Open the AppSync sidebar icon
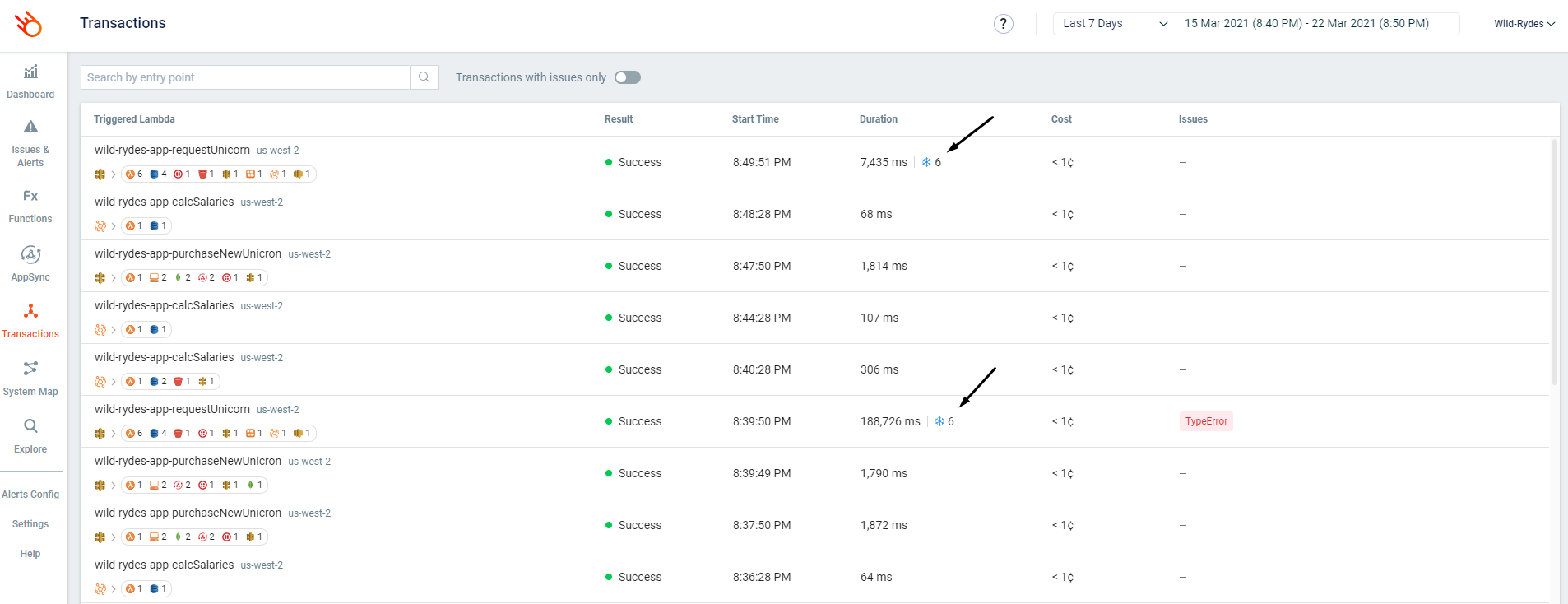The image size is (1568, 604). click(30, 254)
